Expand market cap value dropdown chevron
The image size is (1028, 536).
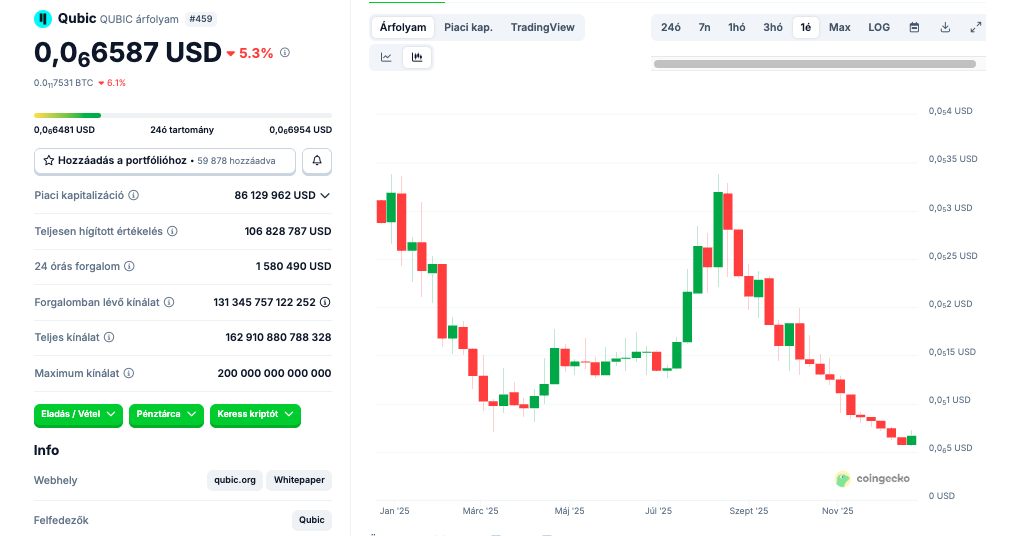pos(325,195)
